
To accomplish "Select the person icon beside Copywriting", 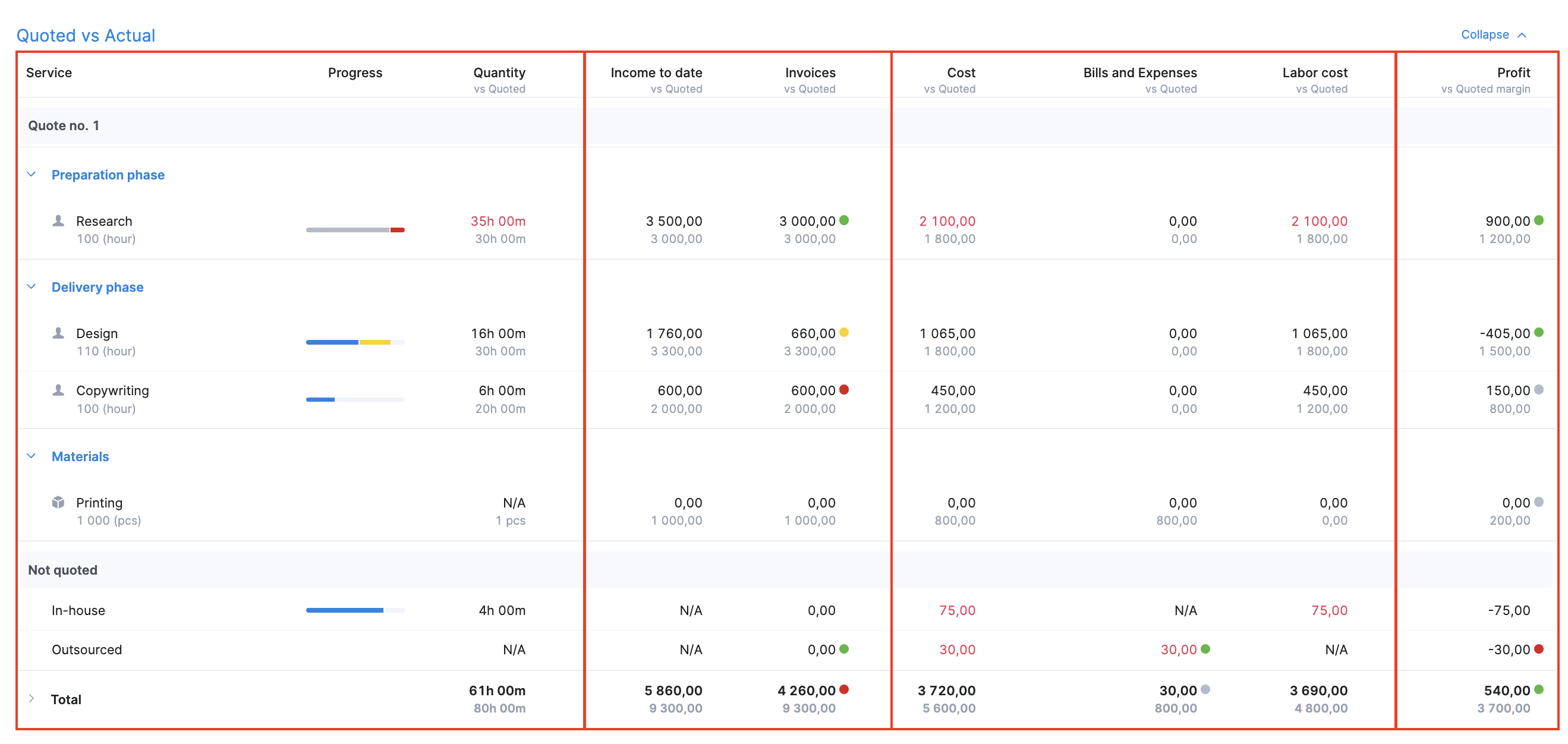I will [58, 390].
